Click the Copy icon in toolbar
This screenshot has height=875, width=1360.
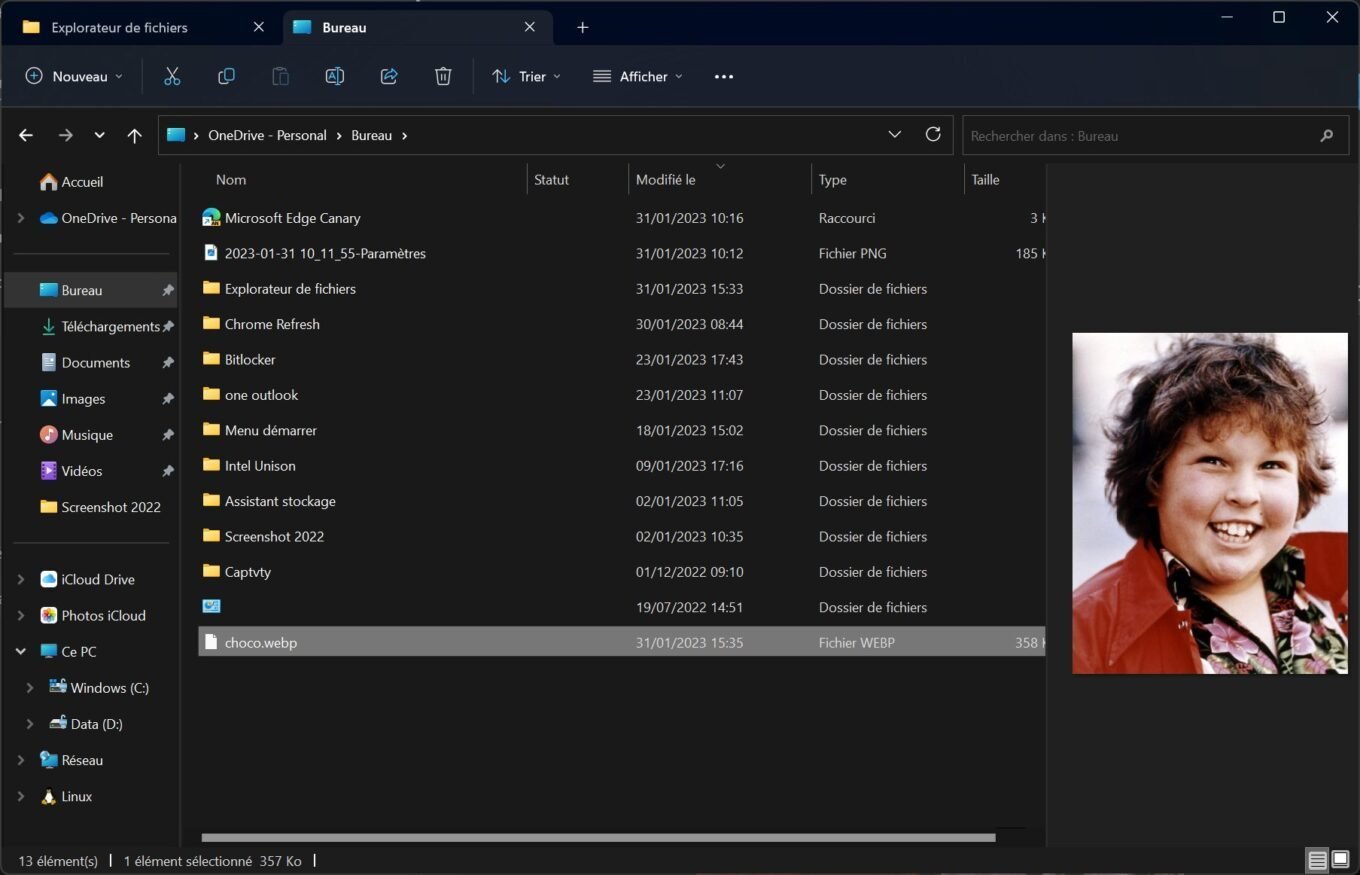[x=226, y=76]
